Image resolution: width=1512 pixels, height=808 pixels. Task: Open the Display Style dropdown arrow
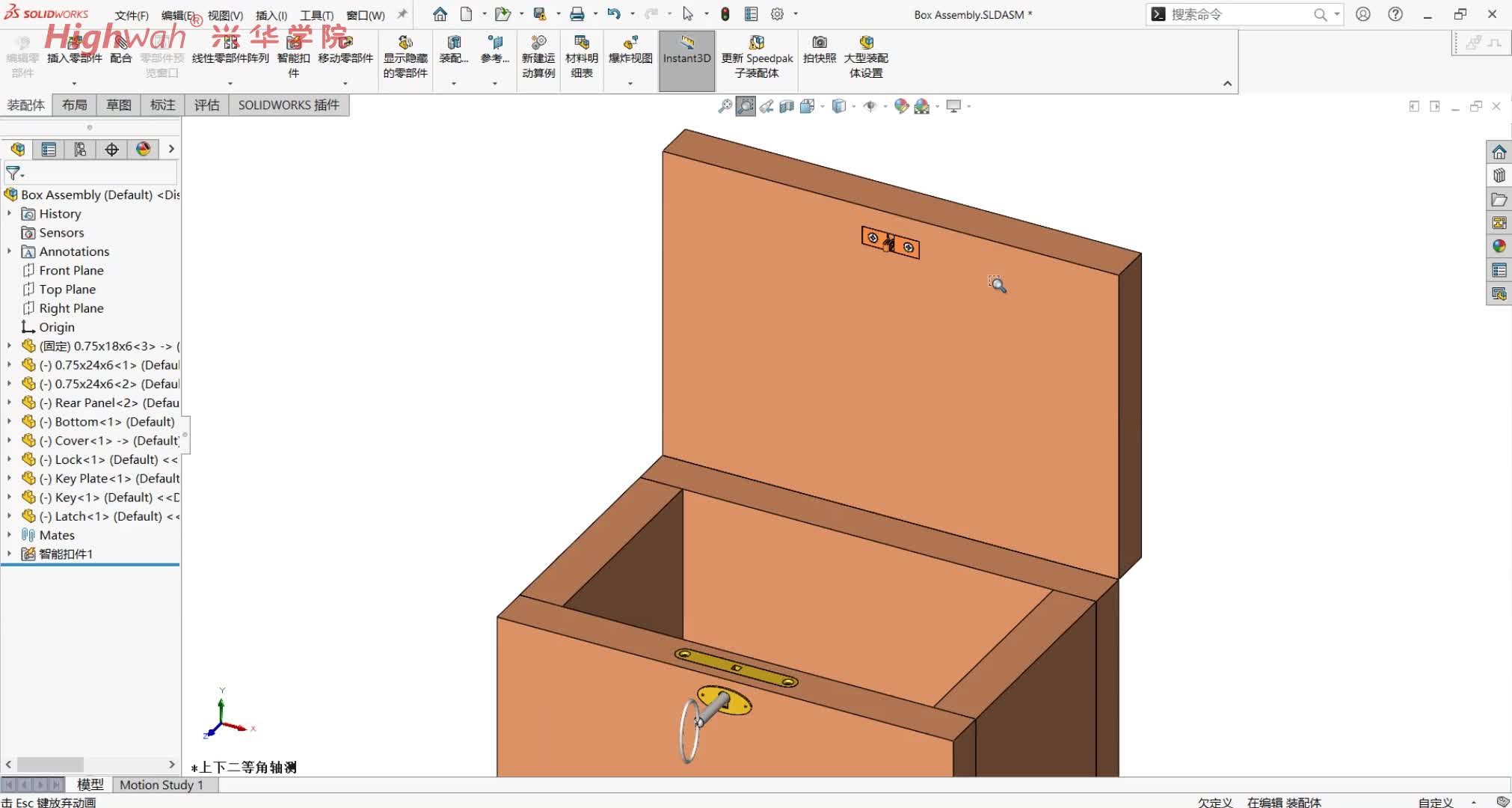[853, 106]
